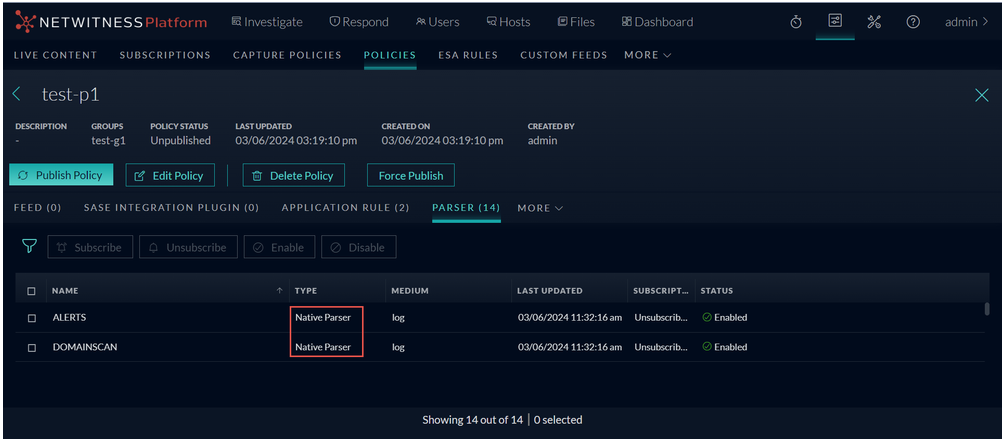
Task: Click the test-g1 group value
Action: coord(107,140)
